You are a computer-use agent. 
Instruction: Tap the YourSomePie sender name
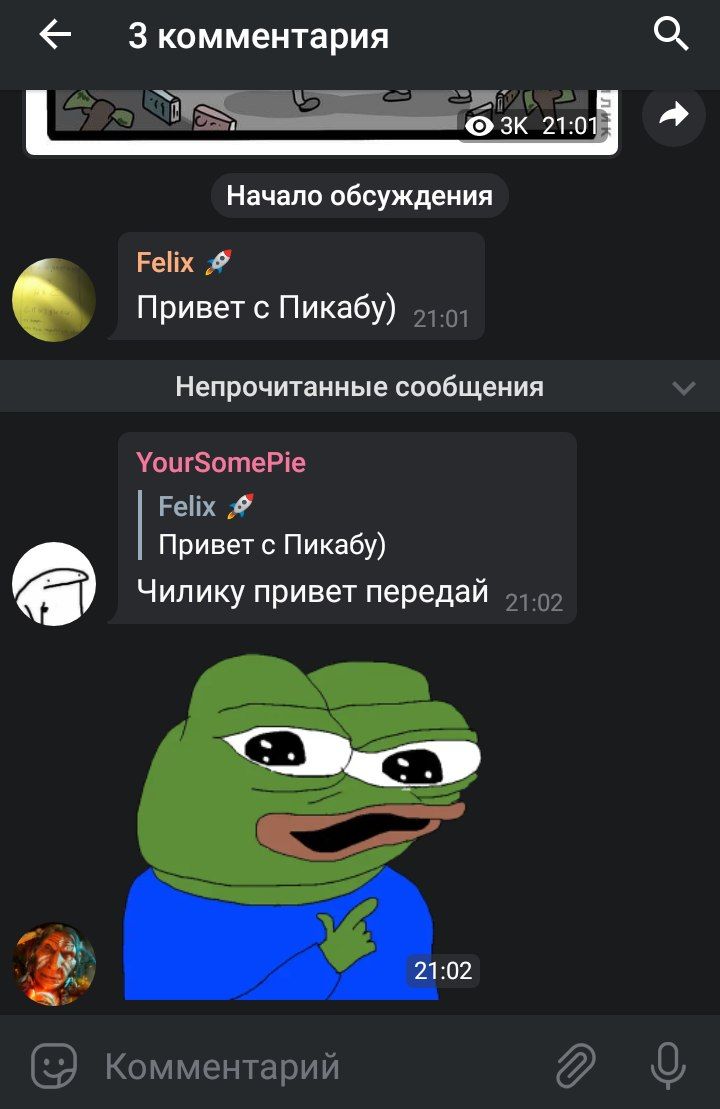[221, 462]
